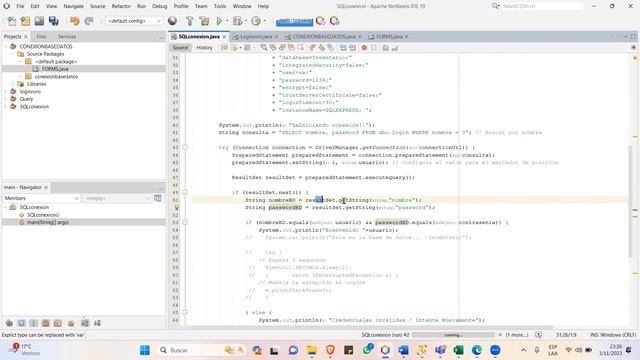Image resolution: width=640 pixels, height=360 pixels.
Task: Click the New File toolbar icon
Action: pos(12,21)
